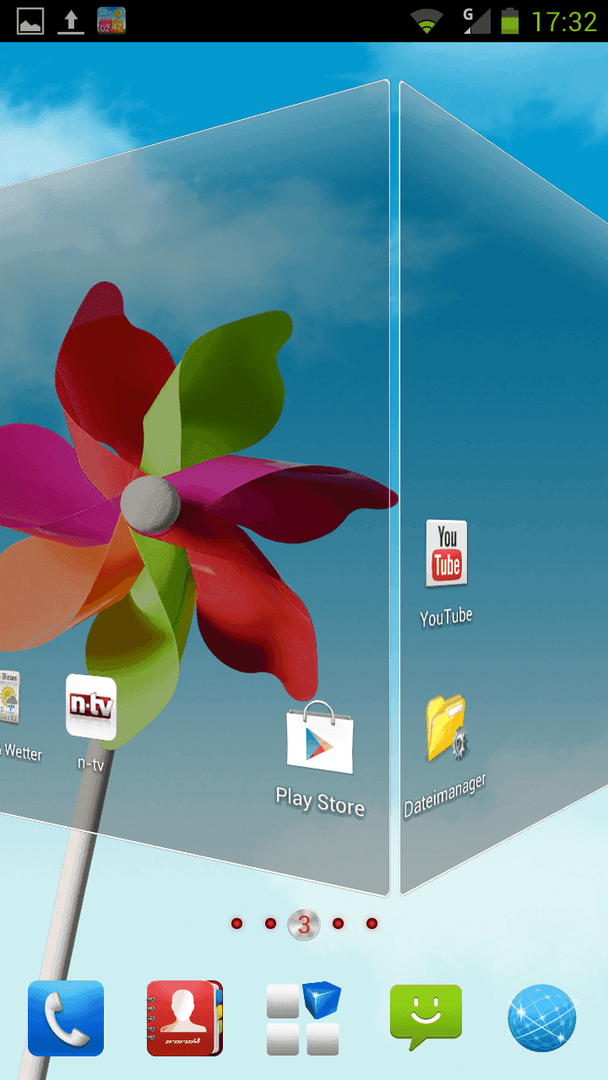Screen dimensions: 608x1080
Task: Tap the "Play Store" label text
Action: [x=320, y=802]
